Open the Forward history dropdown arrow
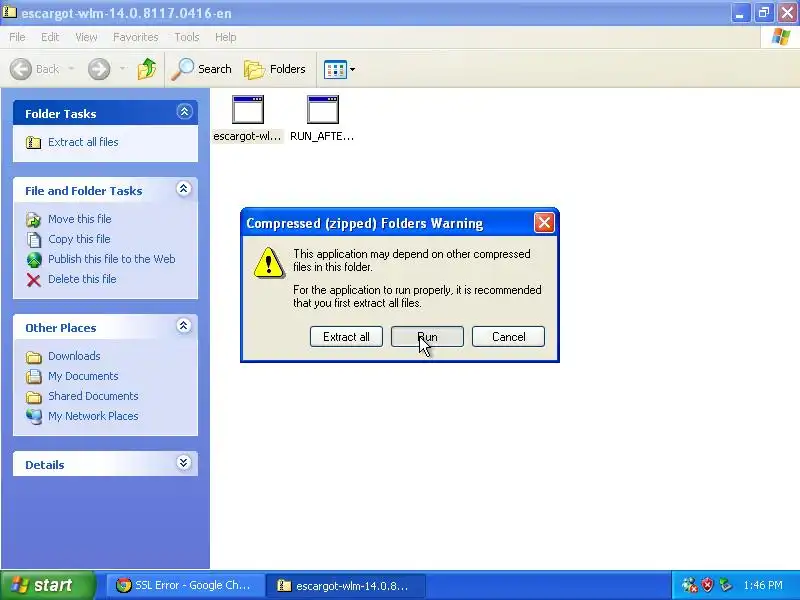This screenshot has width=800, height=600. point(122,69)
